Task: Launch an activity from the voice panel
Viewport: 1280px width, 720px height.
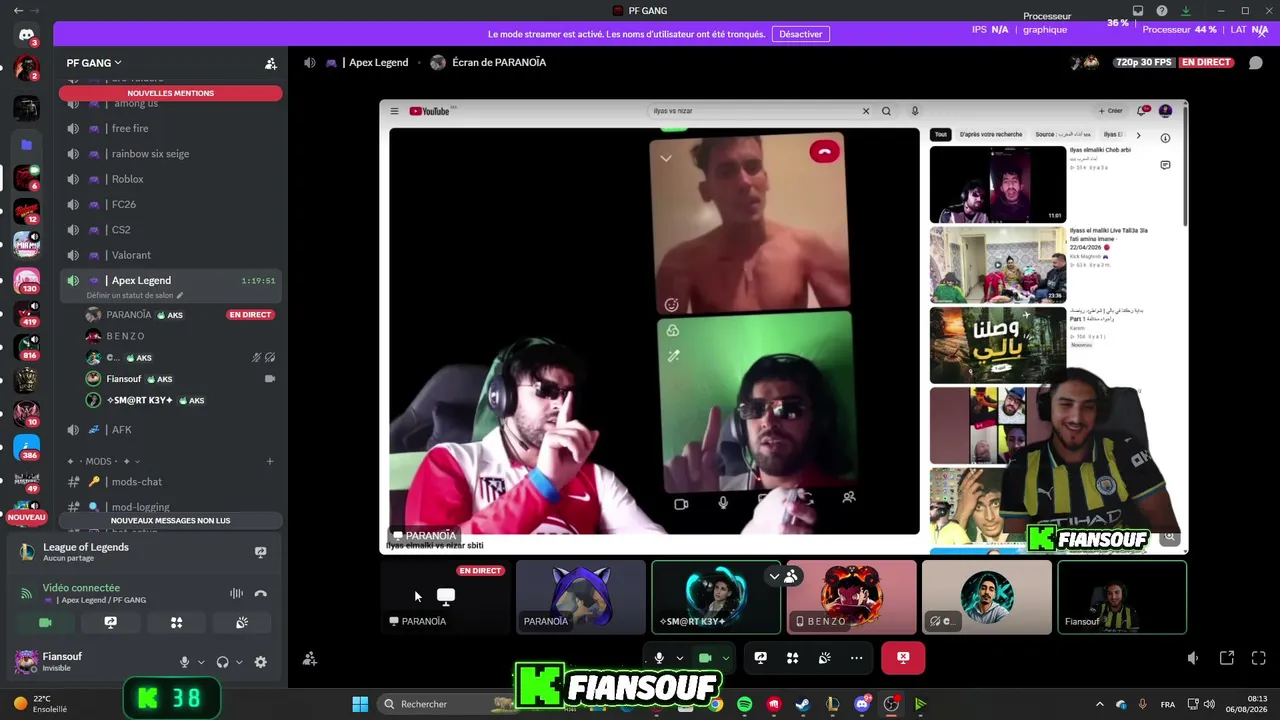Action: (x=176, y=622)
